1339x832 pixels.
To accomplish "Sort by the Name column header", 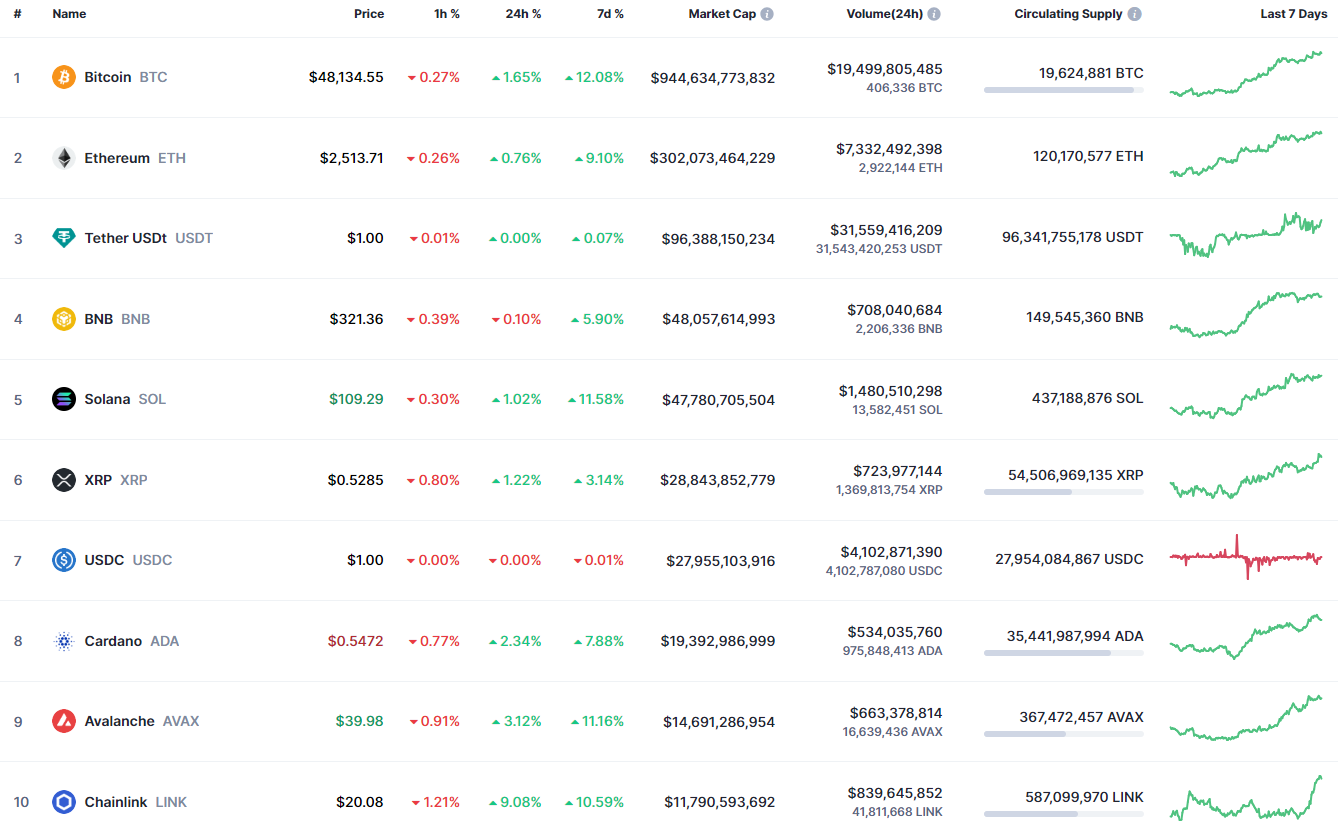I will point(69,14).
